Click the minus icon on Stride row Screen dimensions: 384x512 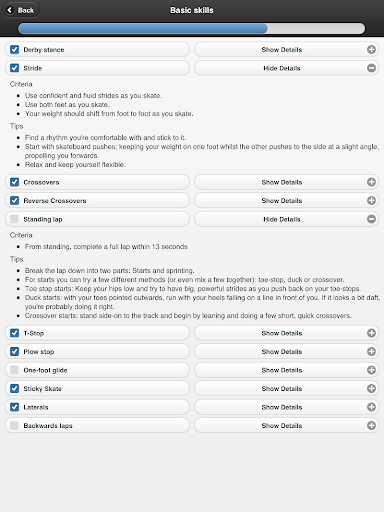[x=371, y=68]
